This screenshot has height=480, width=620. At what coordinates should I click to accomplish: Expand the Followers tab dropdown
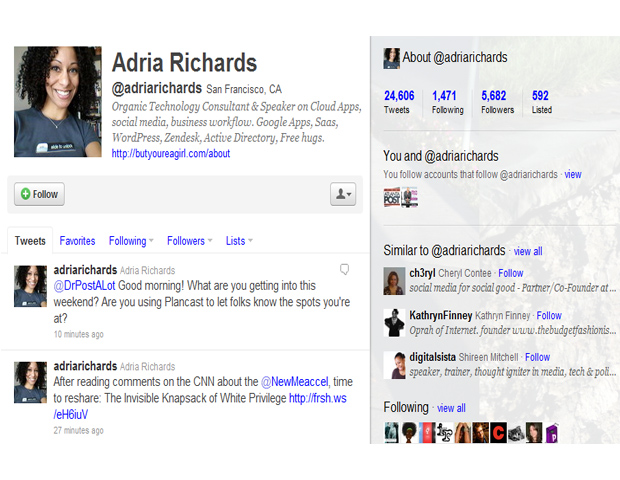[189, 241]
